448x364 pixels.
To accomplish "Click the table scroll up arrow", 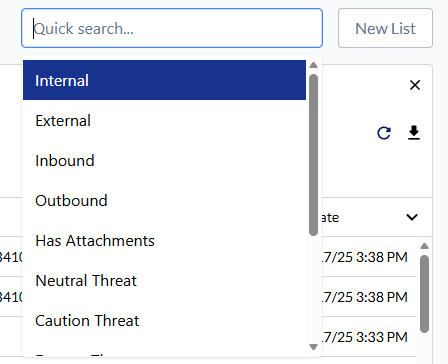I will click(x=424, y=246).
